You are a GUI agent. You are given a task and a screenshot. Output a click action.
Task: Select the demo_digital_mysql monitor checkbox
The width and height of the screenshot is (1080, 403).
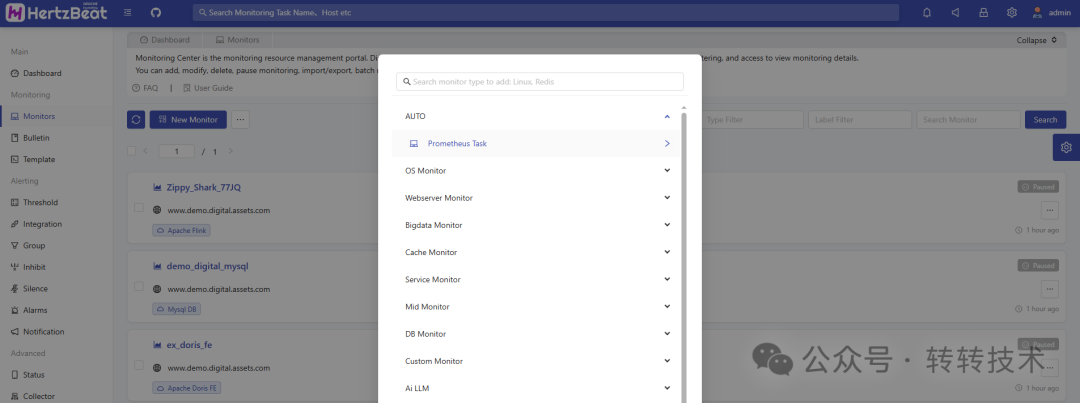pos(138,286)
